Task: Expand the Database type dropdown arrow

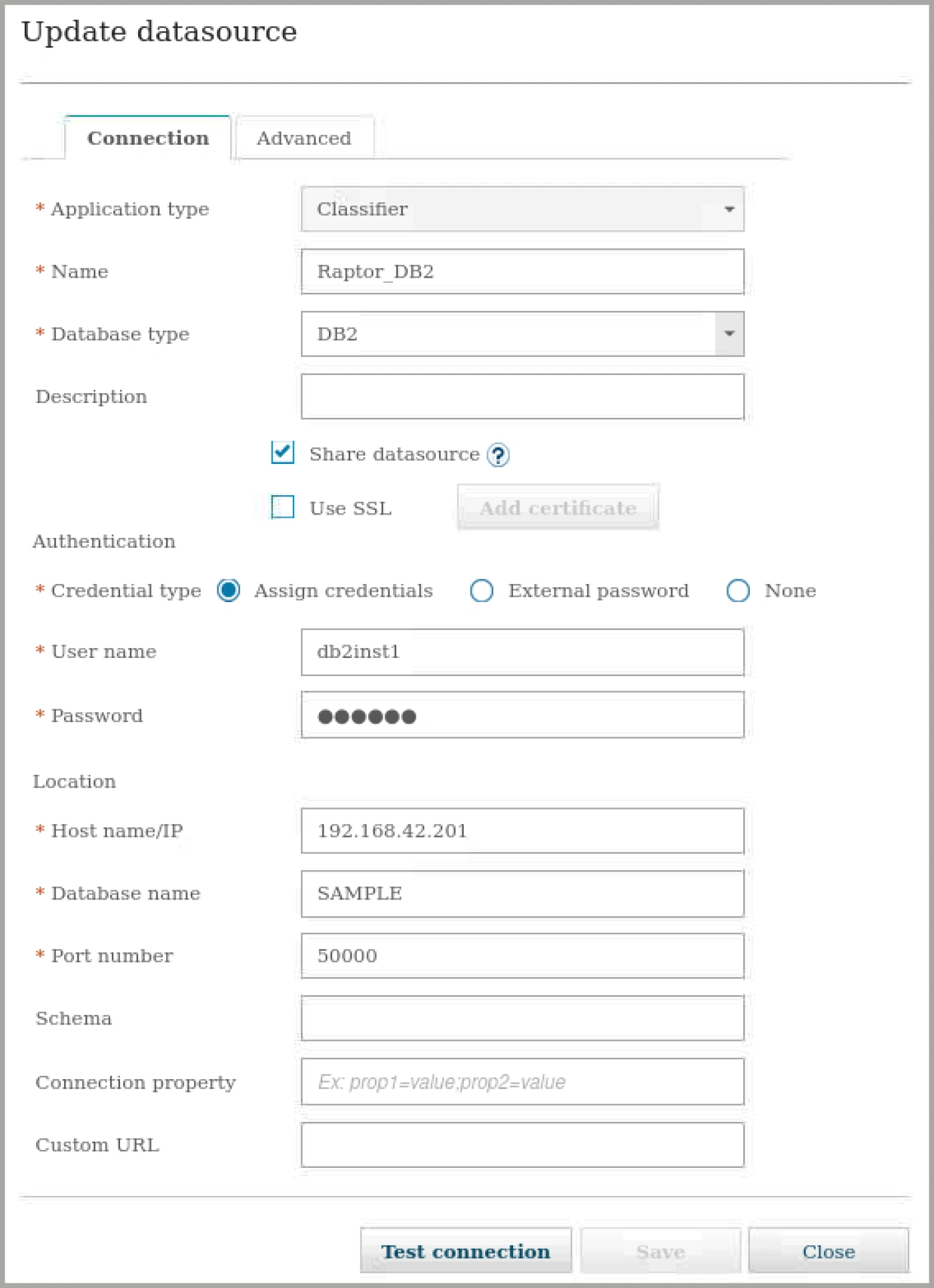Action: [729, 334]
